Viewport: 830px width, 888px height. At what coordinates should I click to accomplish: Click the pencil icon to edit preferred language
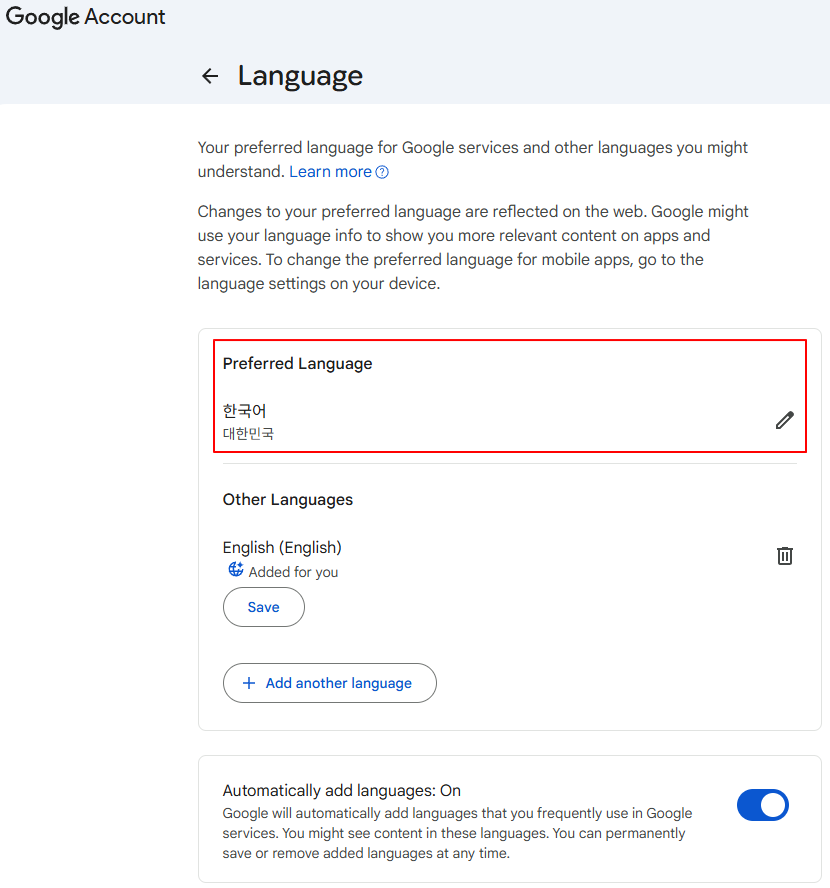click(x=785, y=420)
